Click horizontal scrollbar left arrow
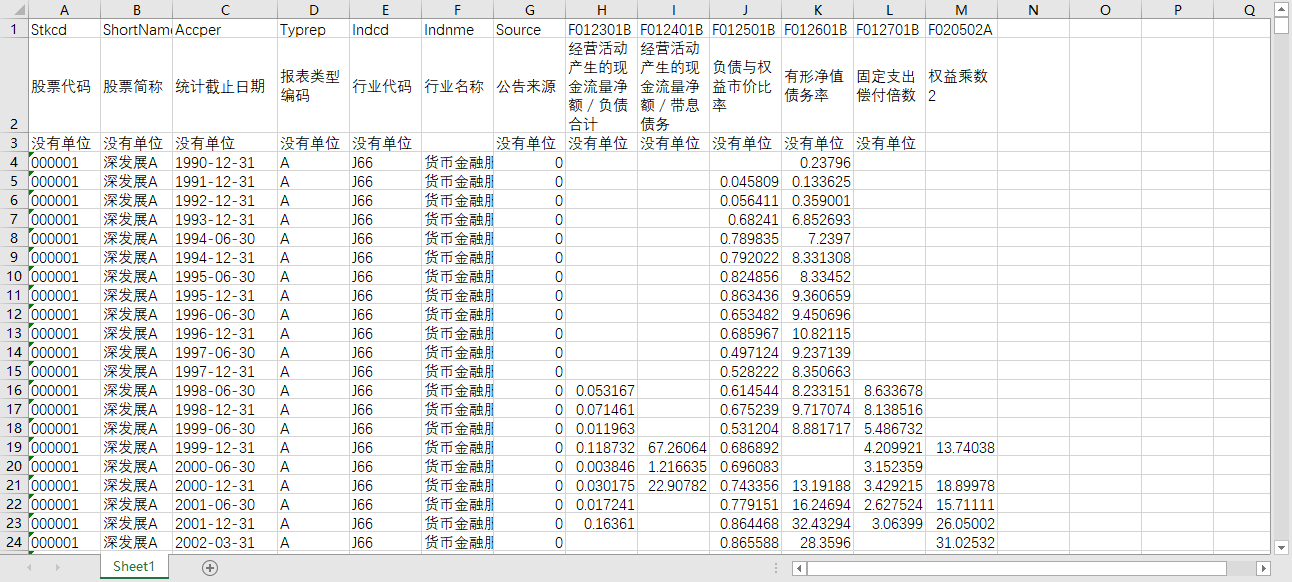This screenshot has height=582, width=1292. tap(798, 568)
